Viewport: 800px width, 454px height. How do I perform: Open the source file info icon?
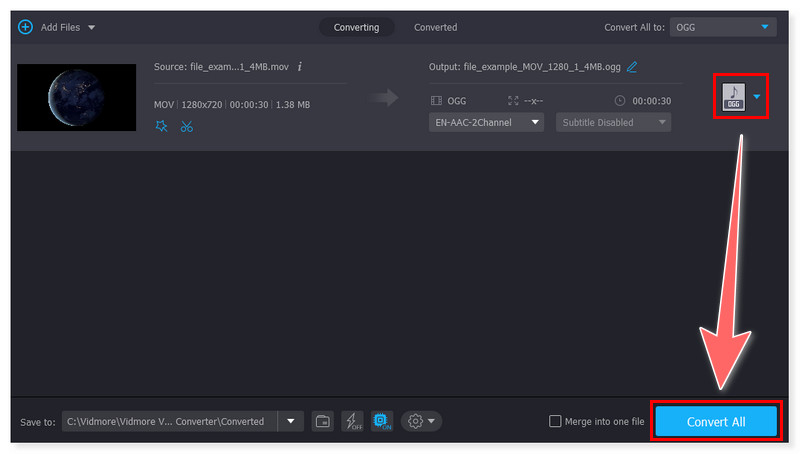click(300, 67)
